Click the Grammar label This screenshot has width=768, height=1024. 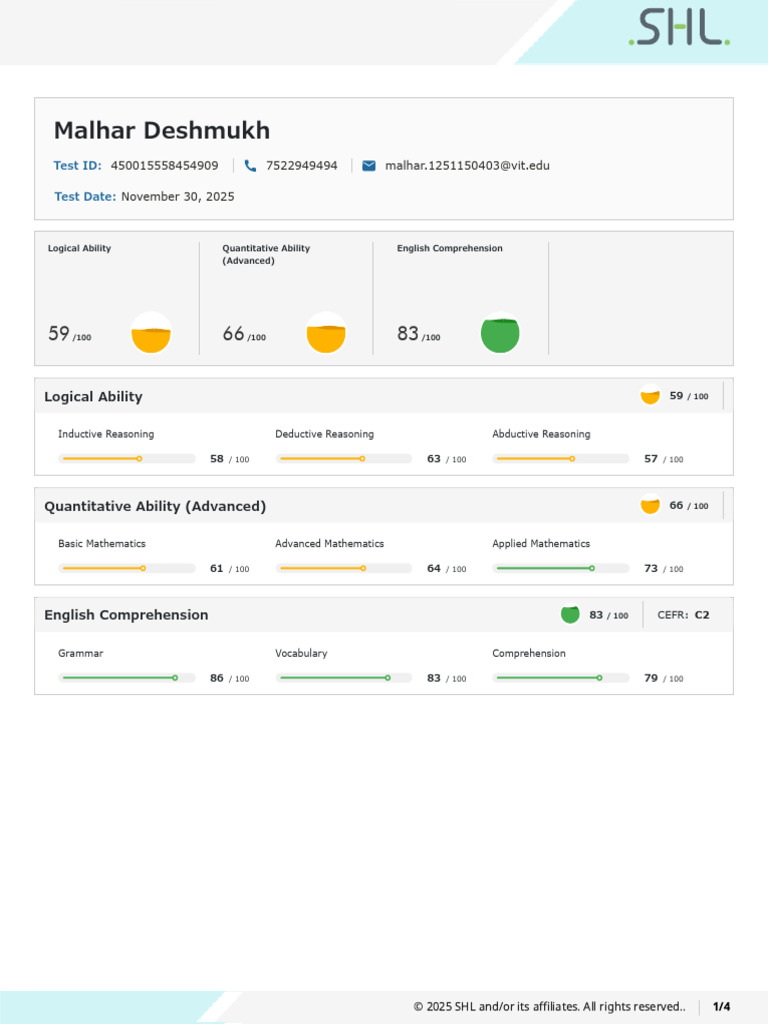click(x=81, y=653)
